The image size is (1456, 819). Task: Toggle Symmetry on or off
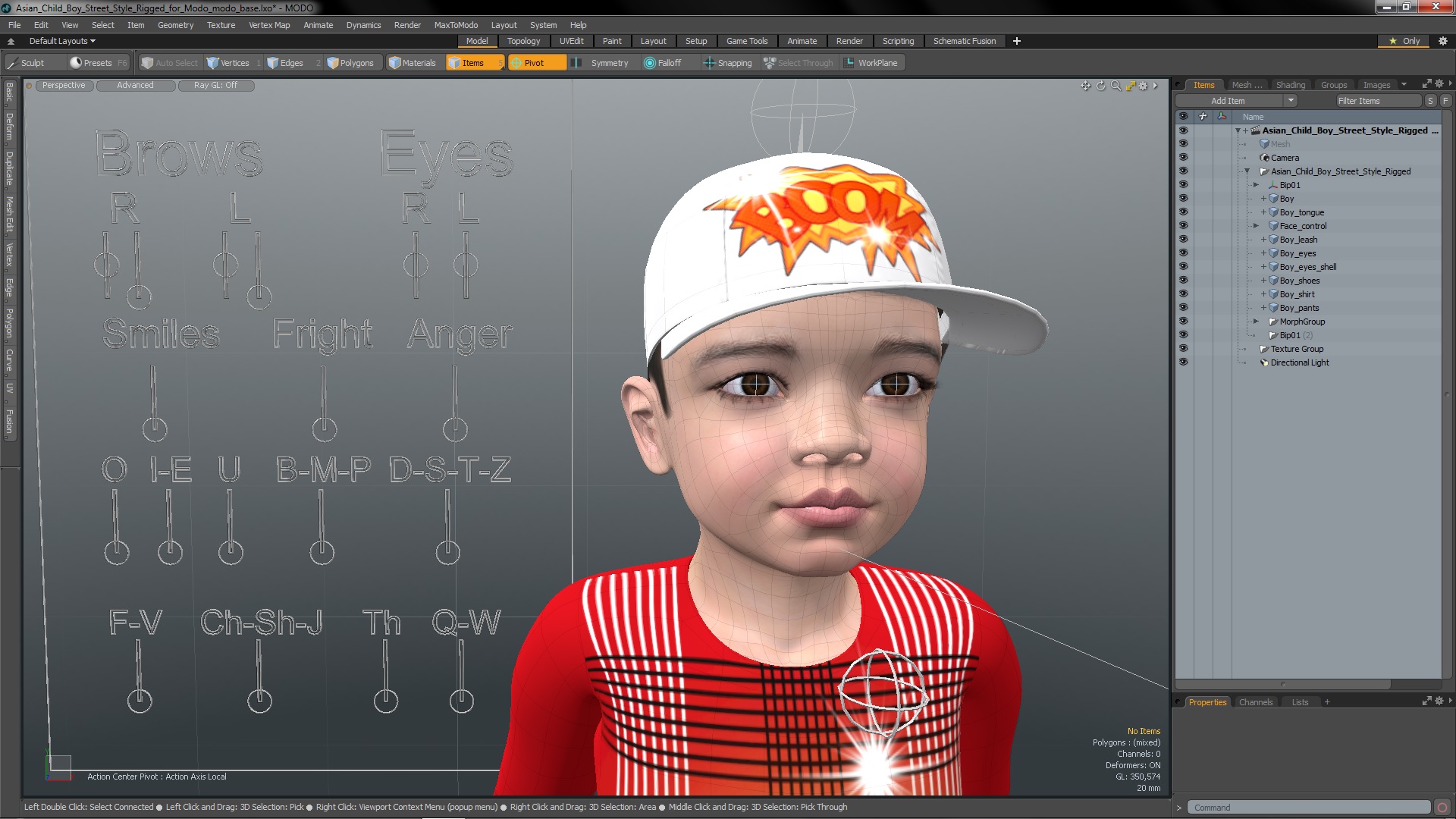point(602,63)
